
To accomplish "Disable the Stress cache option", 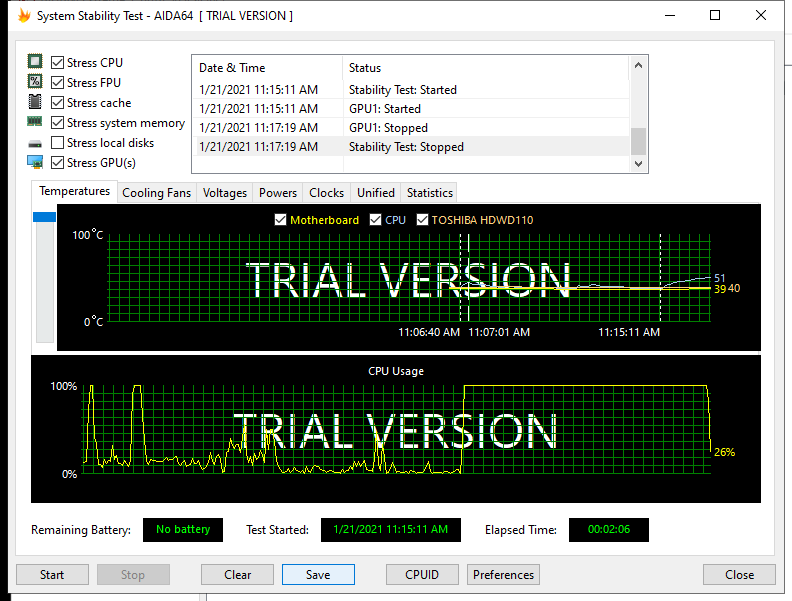I will point(58,103).
